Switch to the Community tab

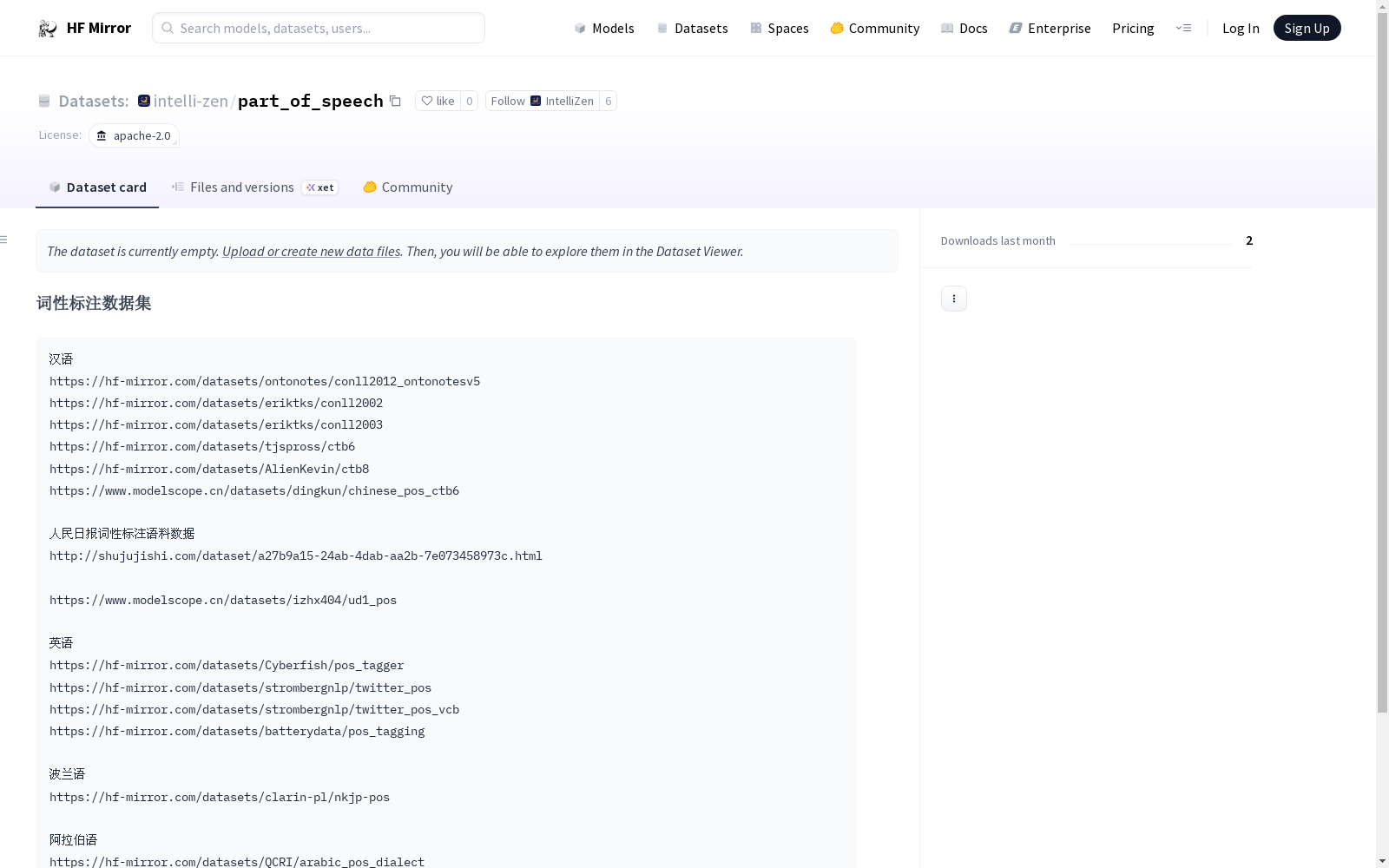tap(407, 187)
